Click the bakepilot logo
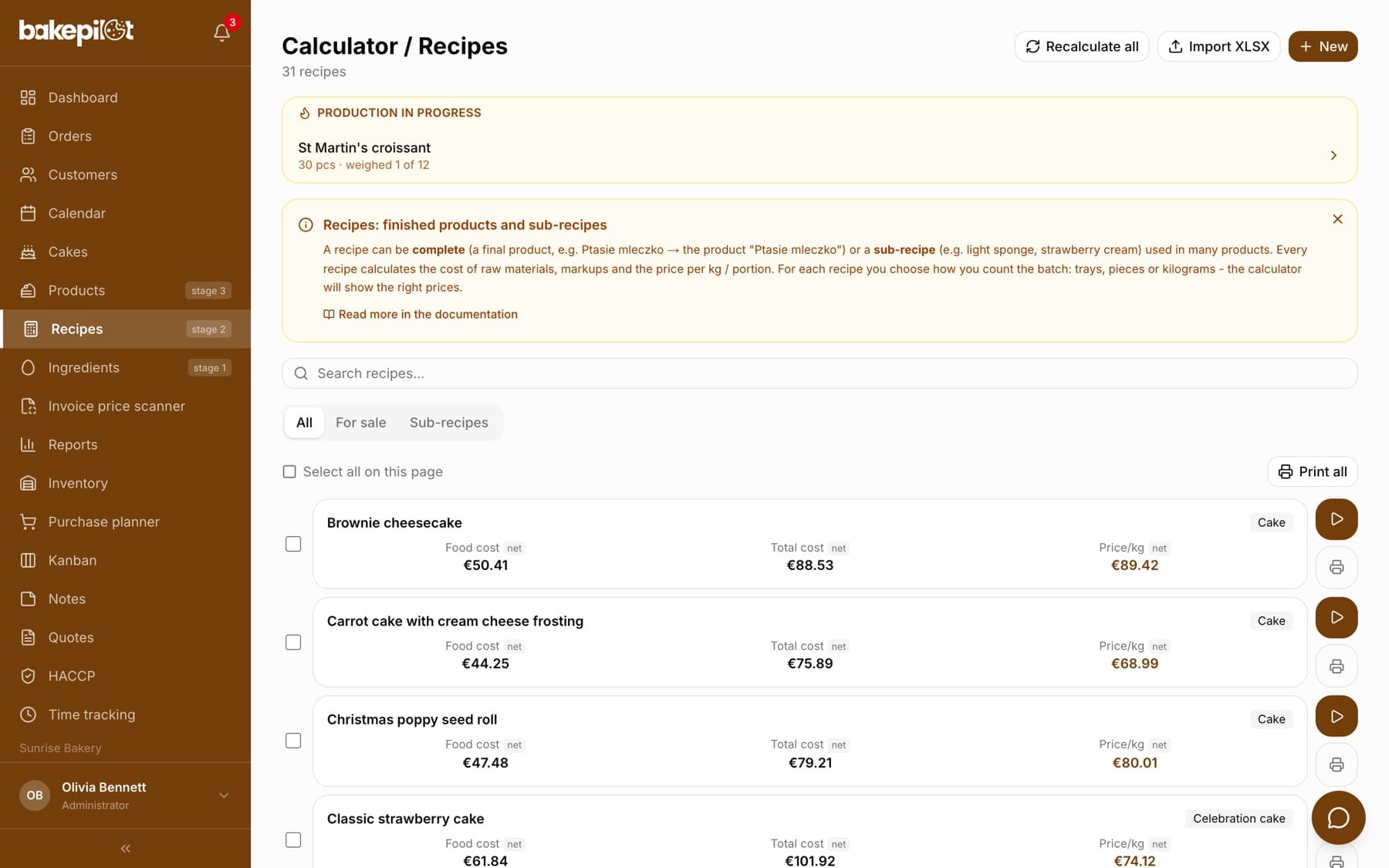 tap(76, 31)
